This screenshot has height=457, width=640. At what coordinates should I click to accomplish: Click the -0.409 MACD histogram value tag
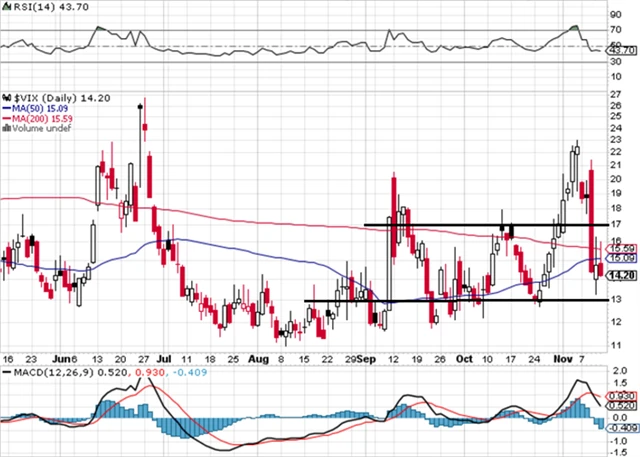click(x=622, y=426)
